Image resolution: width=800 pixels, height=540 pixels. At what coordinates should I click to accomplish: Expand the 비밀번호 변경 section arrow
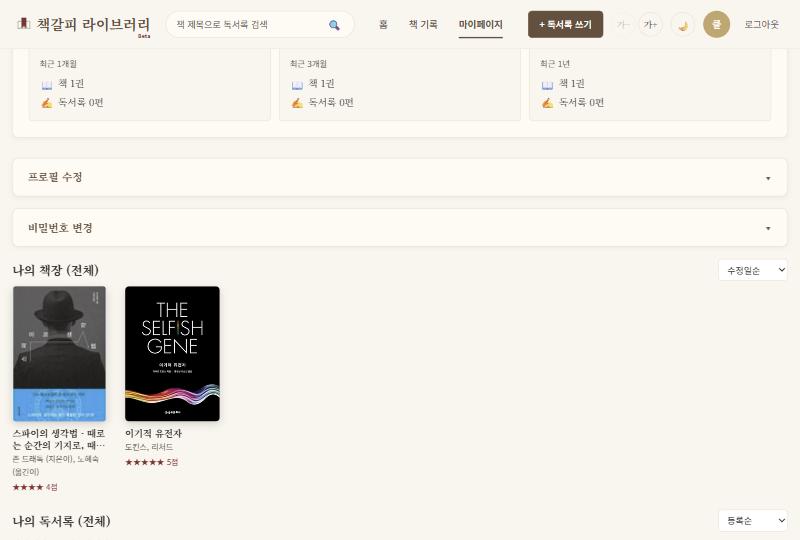768,228
